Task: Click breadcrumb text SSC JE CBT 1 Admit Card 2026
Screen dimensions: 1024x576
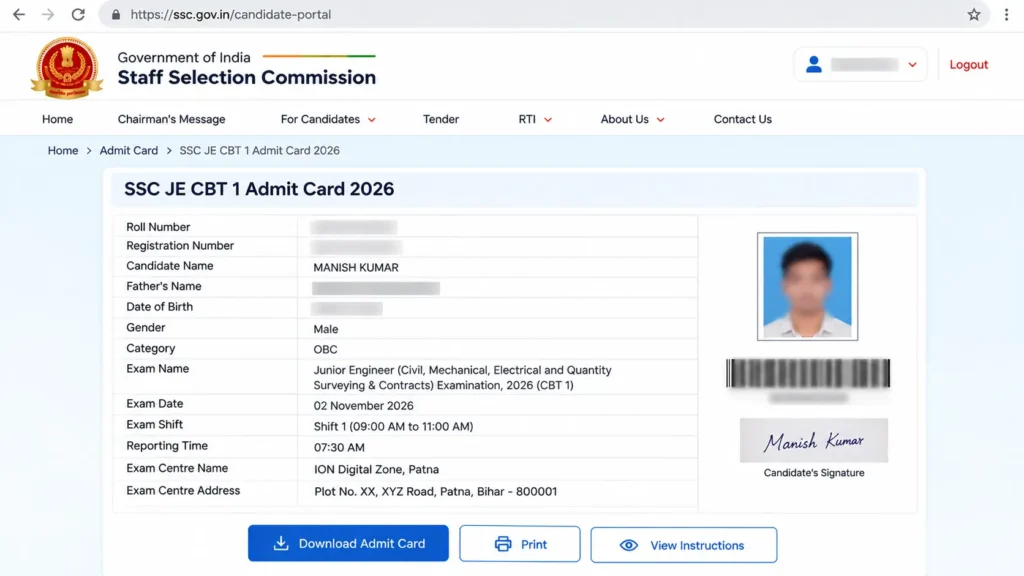Action: [259, 151]
